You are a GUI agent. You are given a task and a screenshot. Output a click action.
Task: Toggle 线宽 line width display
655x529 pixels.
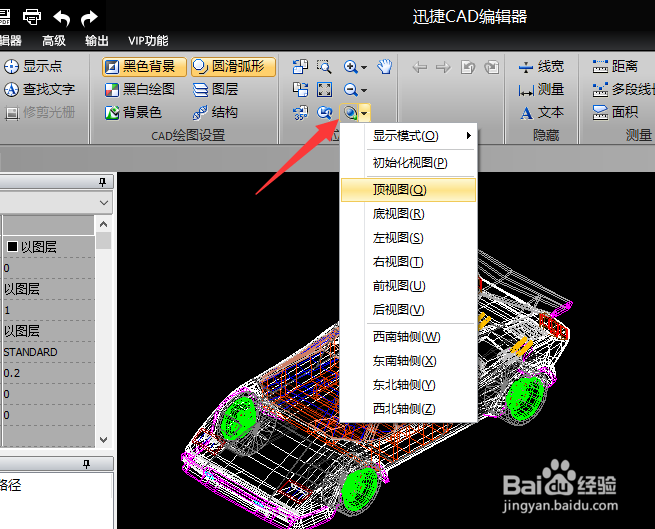tap(541, 66)
